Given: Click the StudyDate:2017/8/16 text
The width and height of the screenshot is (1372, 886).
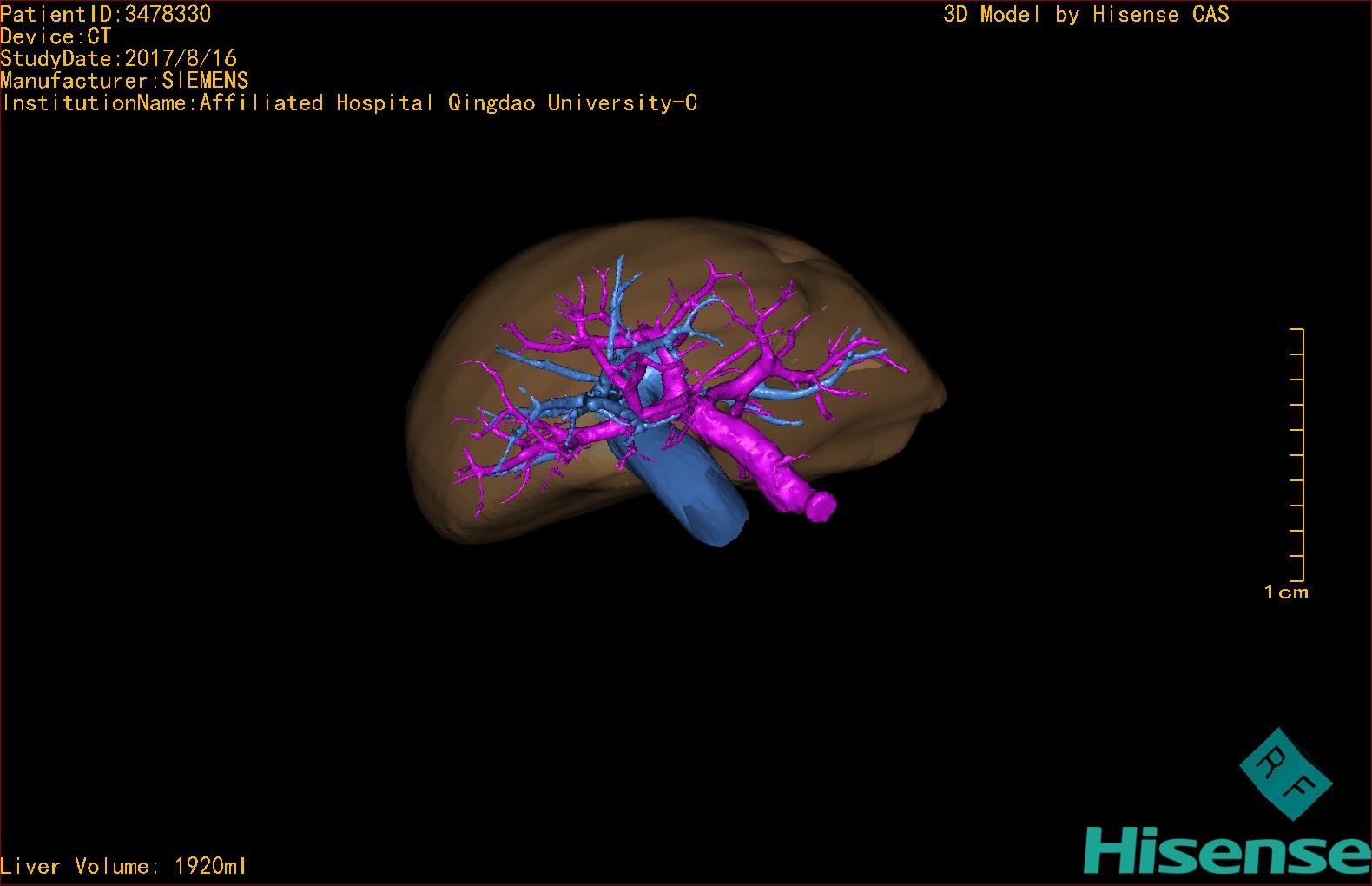Looking at the screenshot, I should (x=119, y=58).
